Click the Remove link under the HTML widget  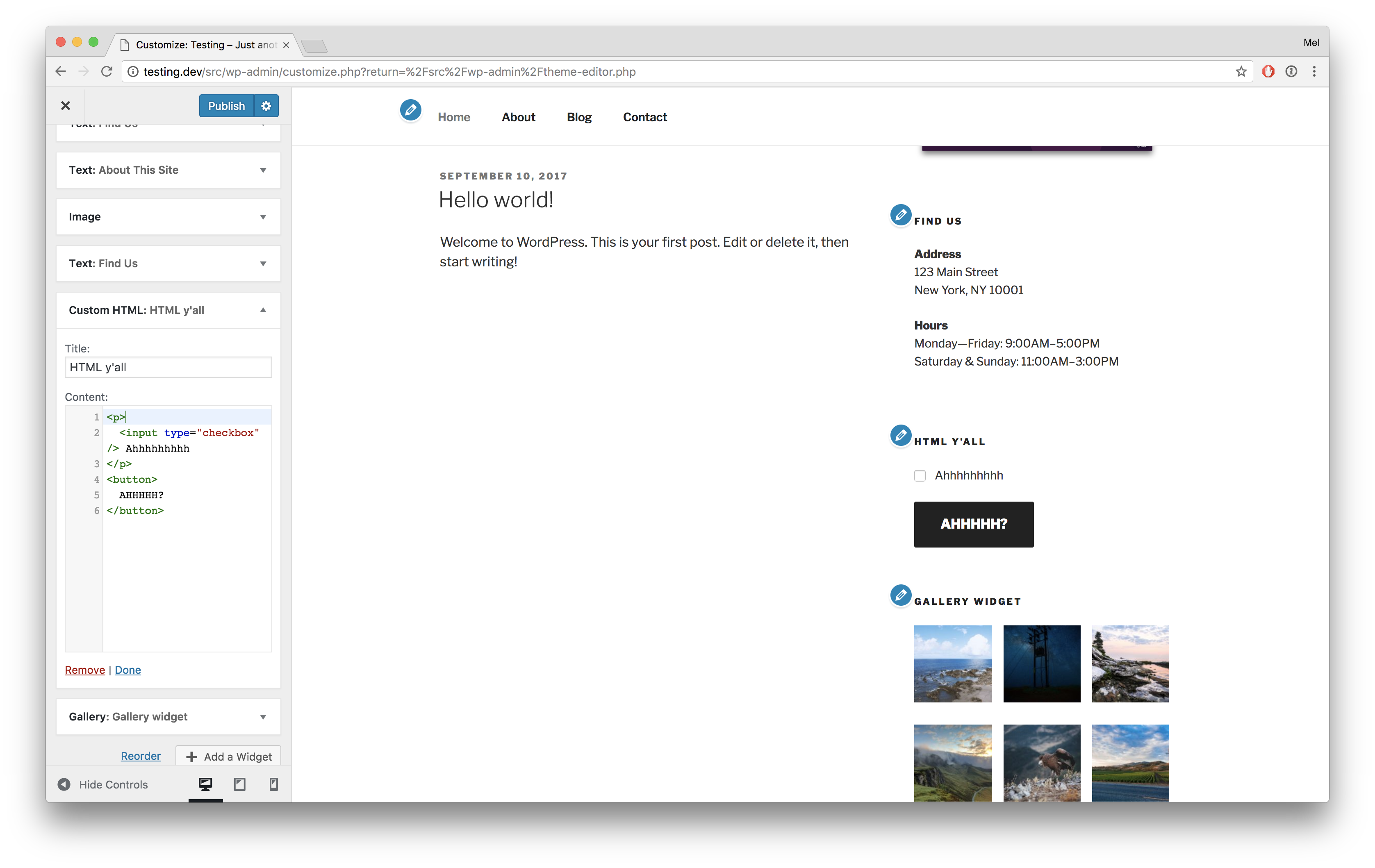[84, 670]
